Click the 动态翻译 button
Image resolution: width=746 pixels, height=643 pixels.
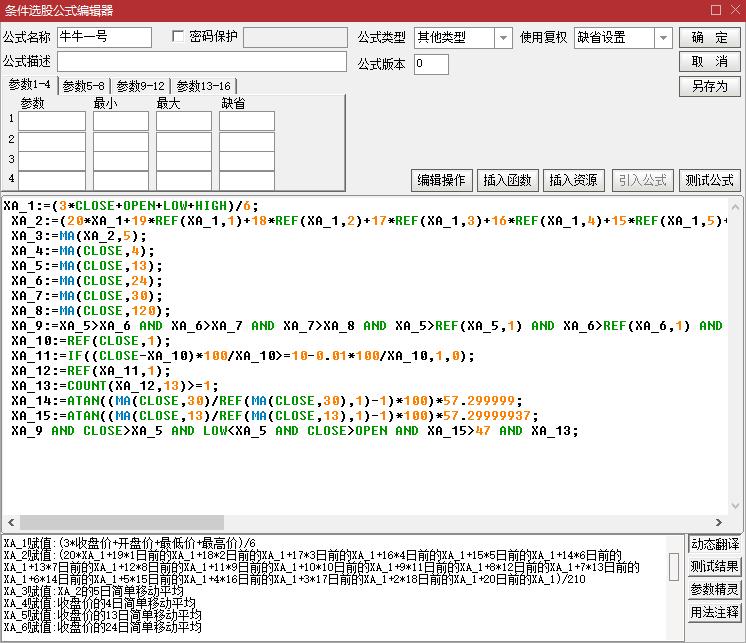[715, 544]
